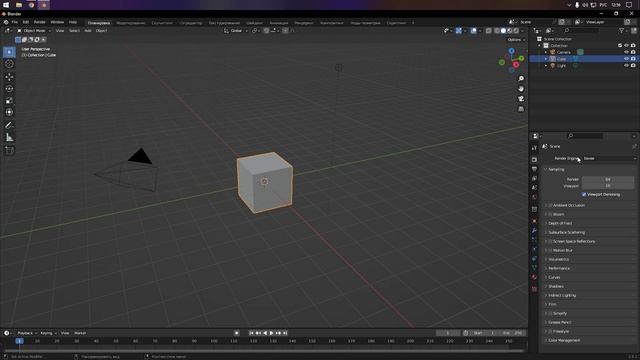Toggle Viewport Denoising checkbox

(x=584, y=194)
